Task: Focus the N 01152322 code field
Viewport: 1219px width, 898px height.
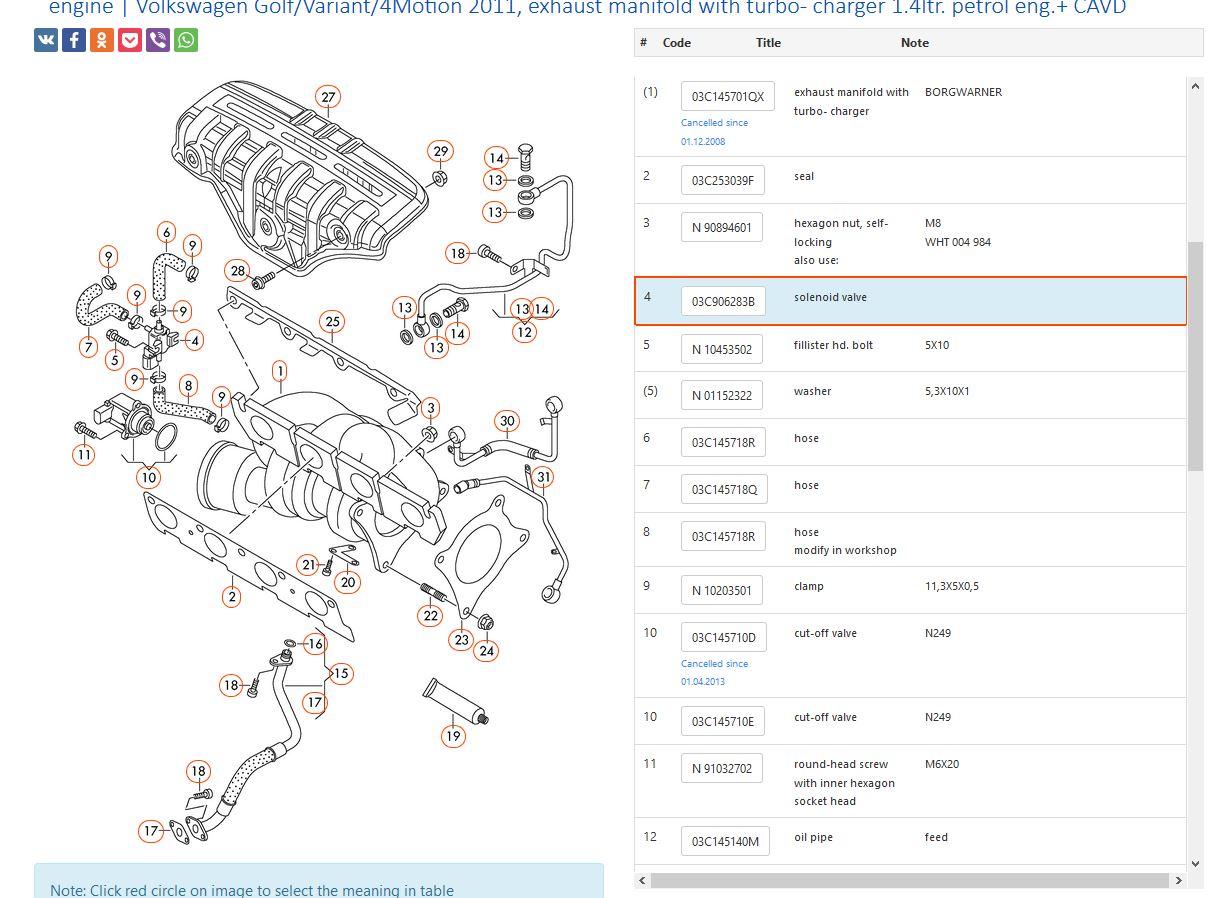Action: pyautogui.click(x=722, y=395)
